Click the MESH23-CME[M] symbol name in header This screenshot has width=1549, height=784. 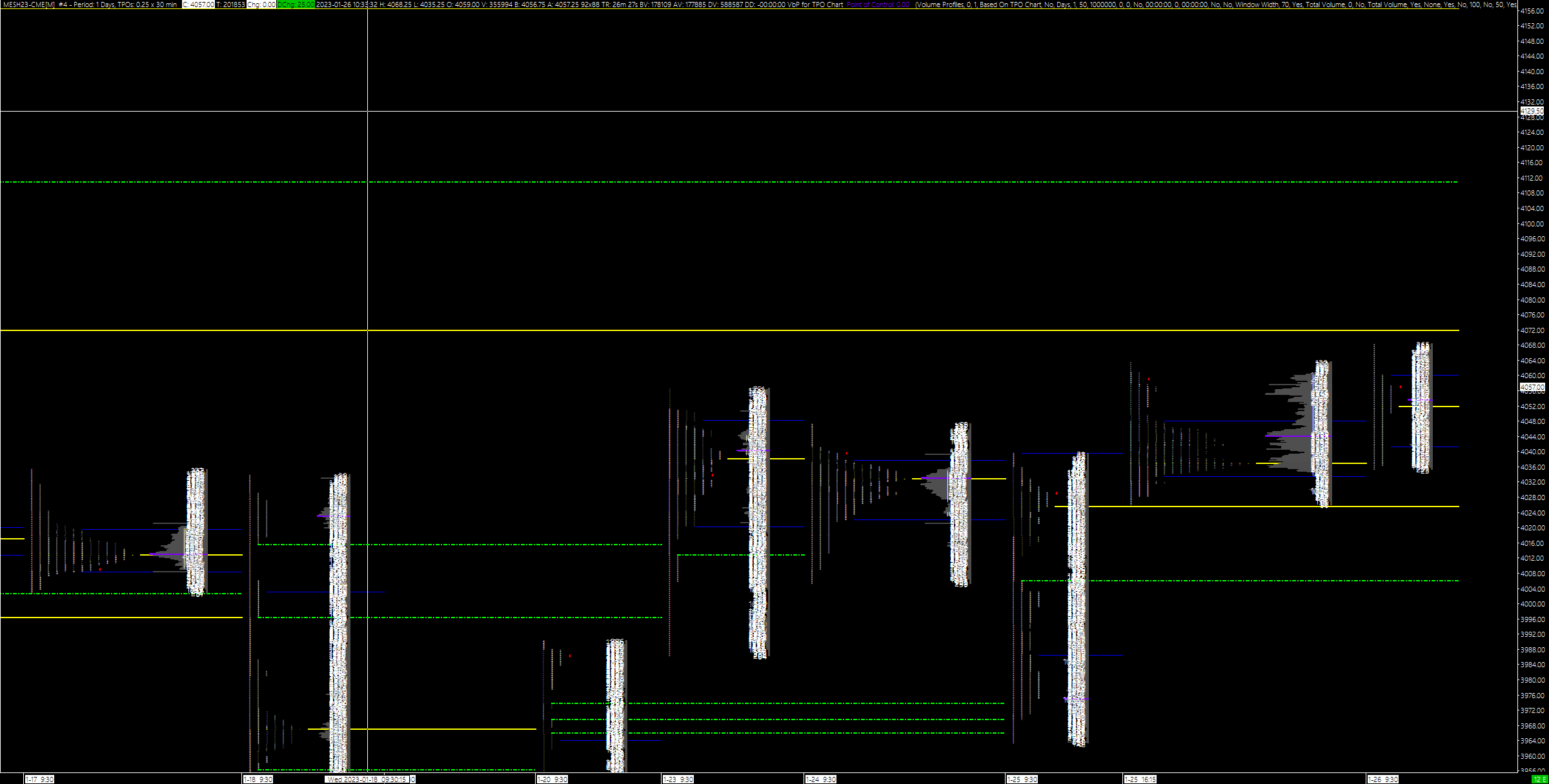coord(29,5)
